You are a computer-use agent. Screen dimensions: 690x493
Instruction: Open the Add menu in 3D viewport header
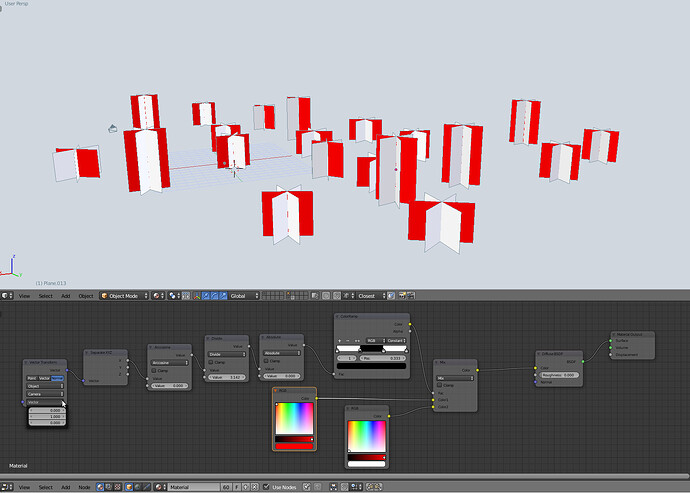(66, 296)
